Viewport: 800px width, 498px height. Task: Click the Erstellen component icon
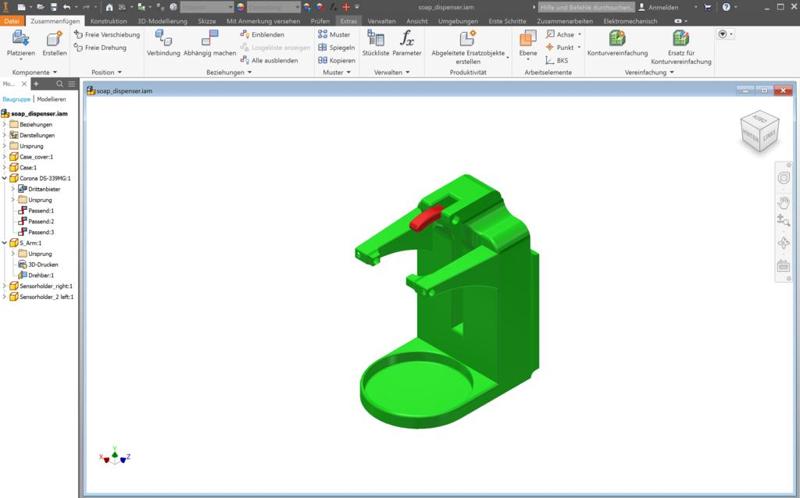54,38
